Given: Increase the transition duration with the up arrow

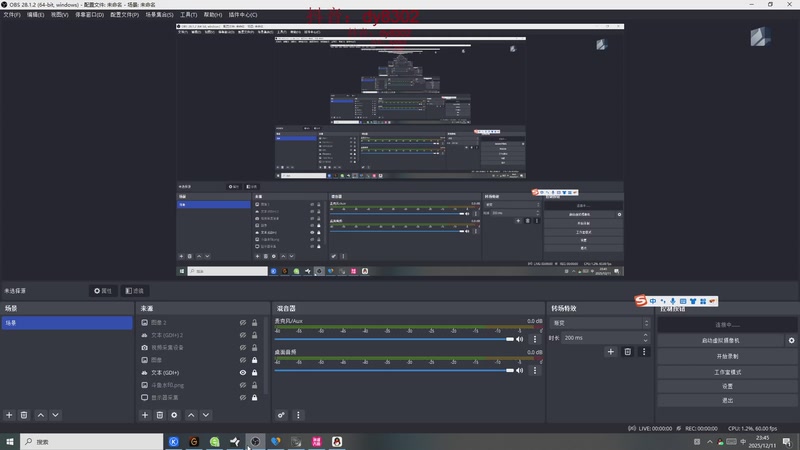Looking at the screenshot, I should pyautogui.click(x=646, y=335).
